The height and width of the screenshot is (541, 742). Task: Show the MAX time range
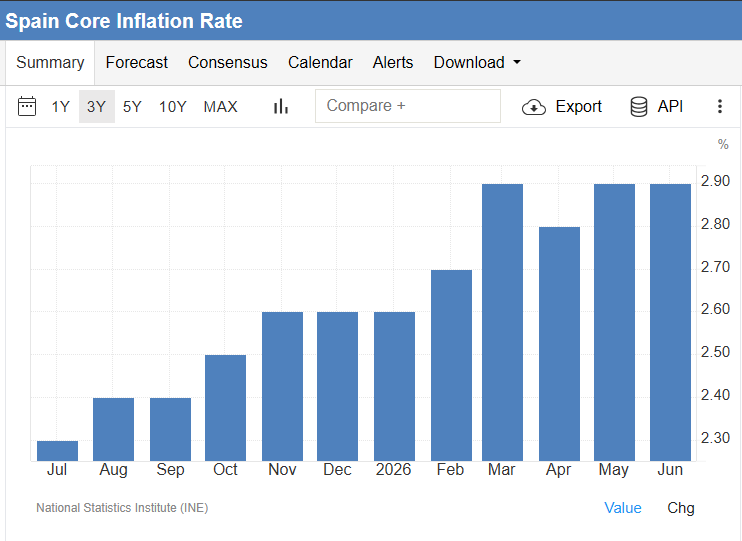(221, 106)
